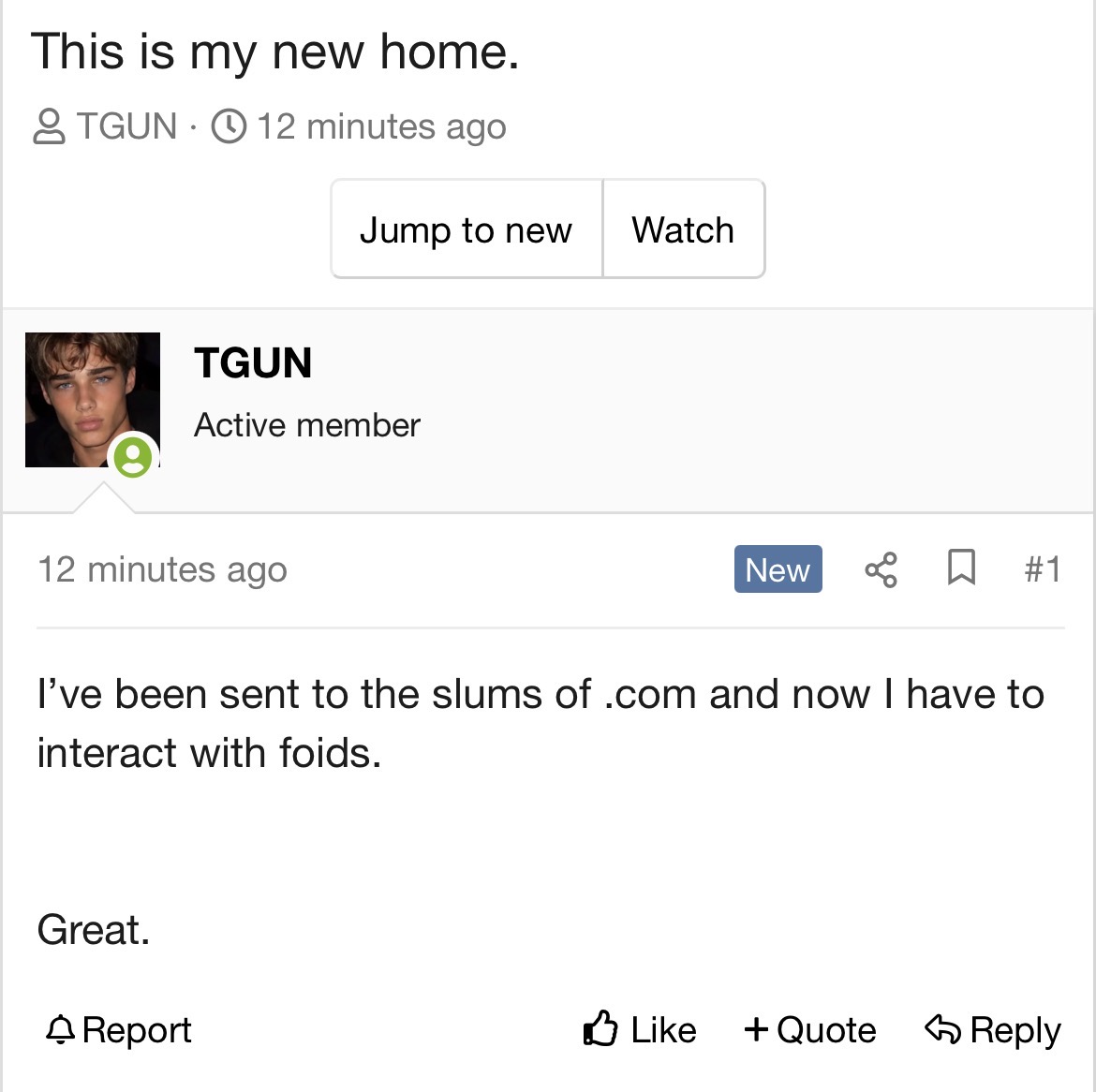Click the user icon beside thread author TGUN
The image size is (1096, 1092).
[49, 126]
